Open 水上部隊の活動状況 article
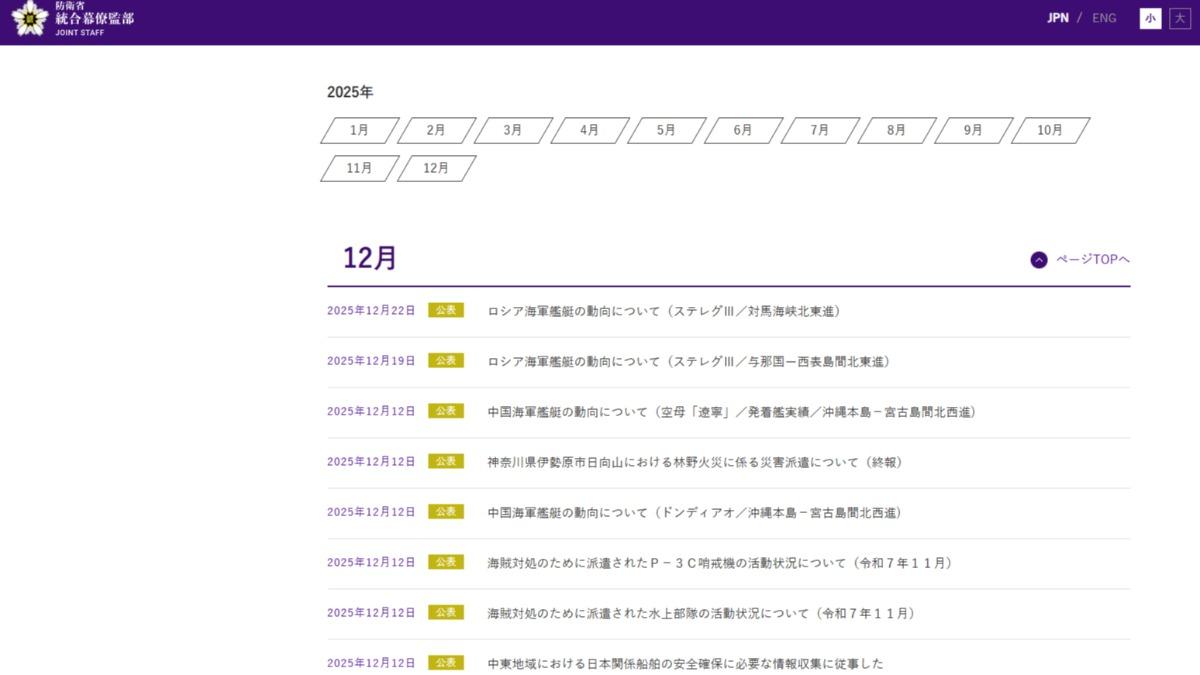 click(701, 613)
